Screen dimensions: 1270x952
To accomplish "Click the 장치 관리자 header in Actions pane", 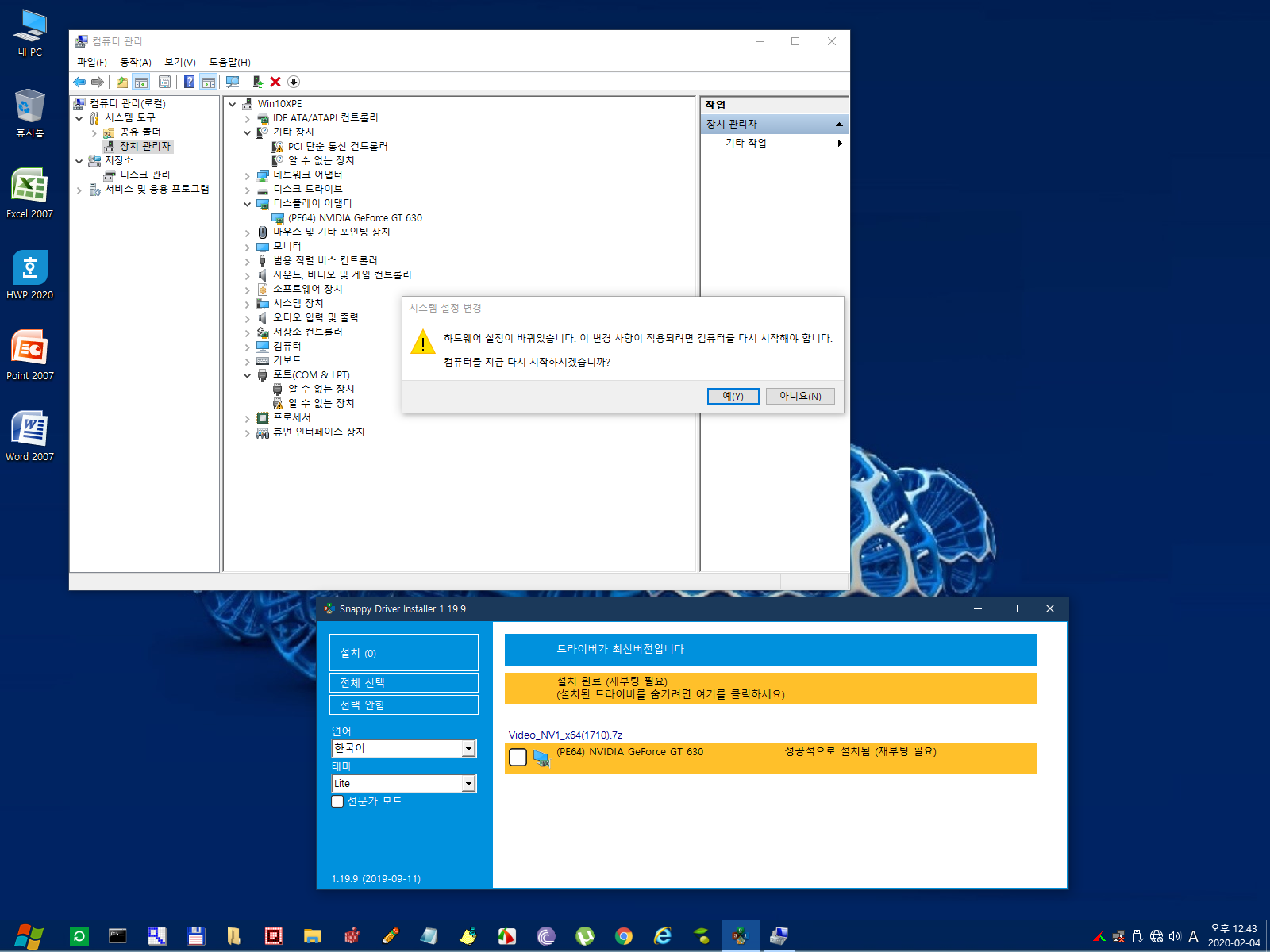I will click(x=774, y=125).
